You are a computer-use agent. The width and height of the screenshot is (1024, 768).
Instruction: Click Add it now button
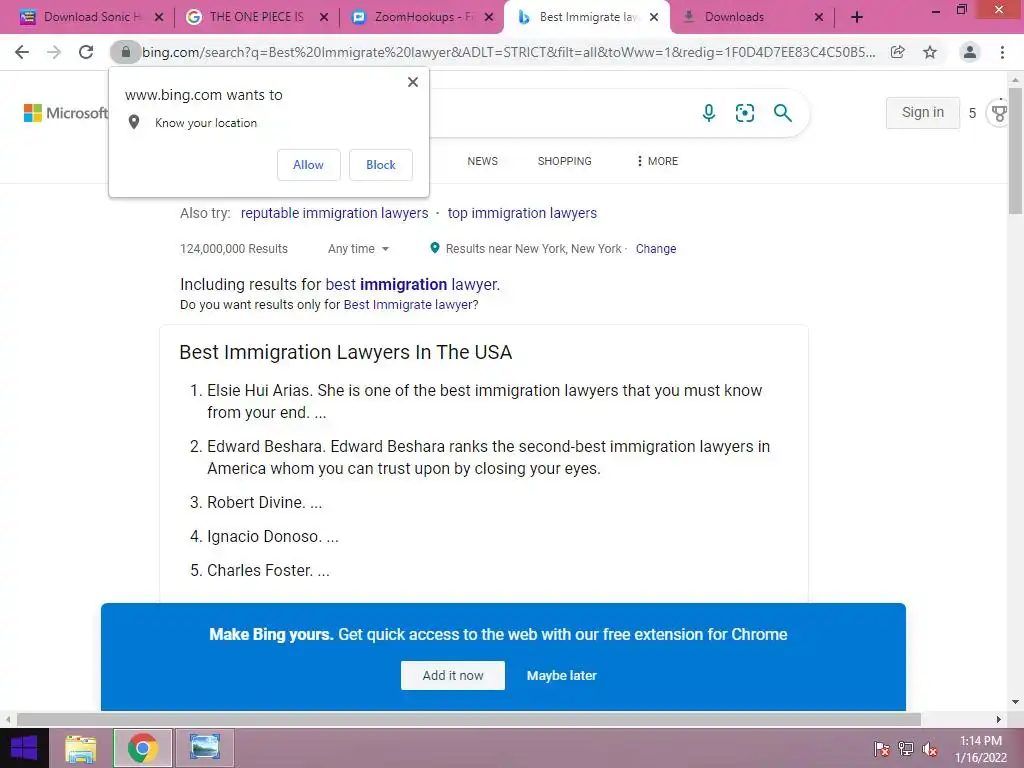point(453,675)
